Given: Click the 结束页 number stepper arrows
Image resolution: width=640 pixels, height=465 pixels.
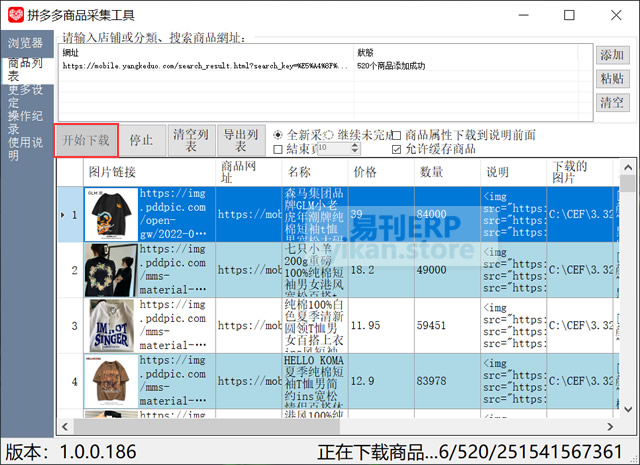Looking at the screenshot, I should (x=354, y=149).
